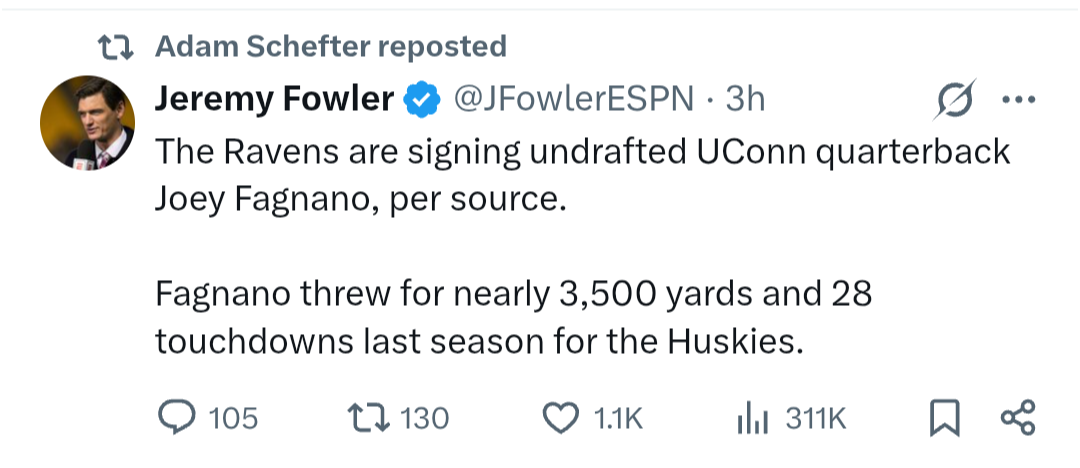Like the post with the heart icon
Screen dimensions: 1080x468
(561, 418)
